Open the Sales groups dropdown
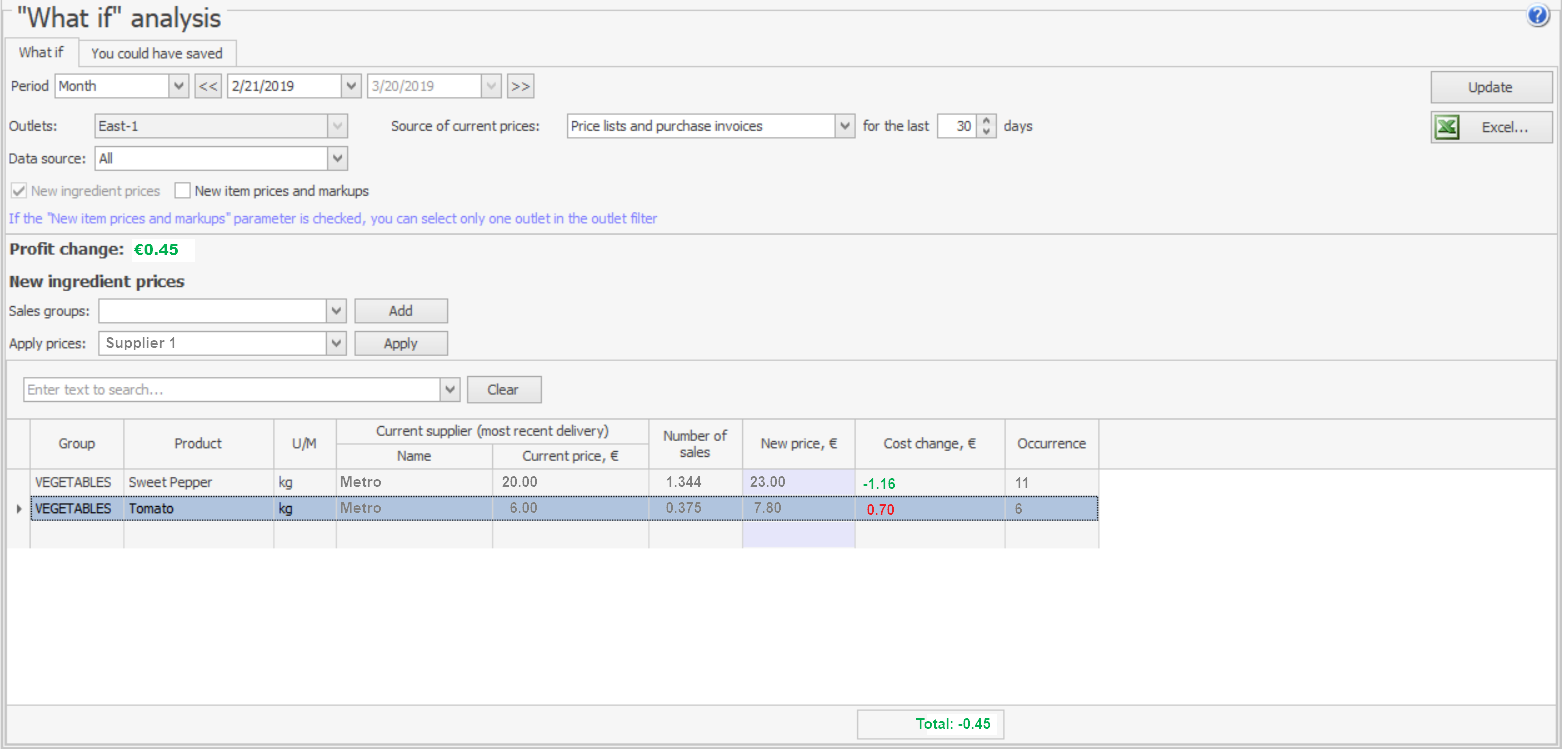 point(337,311)
